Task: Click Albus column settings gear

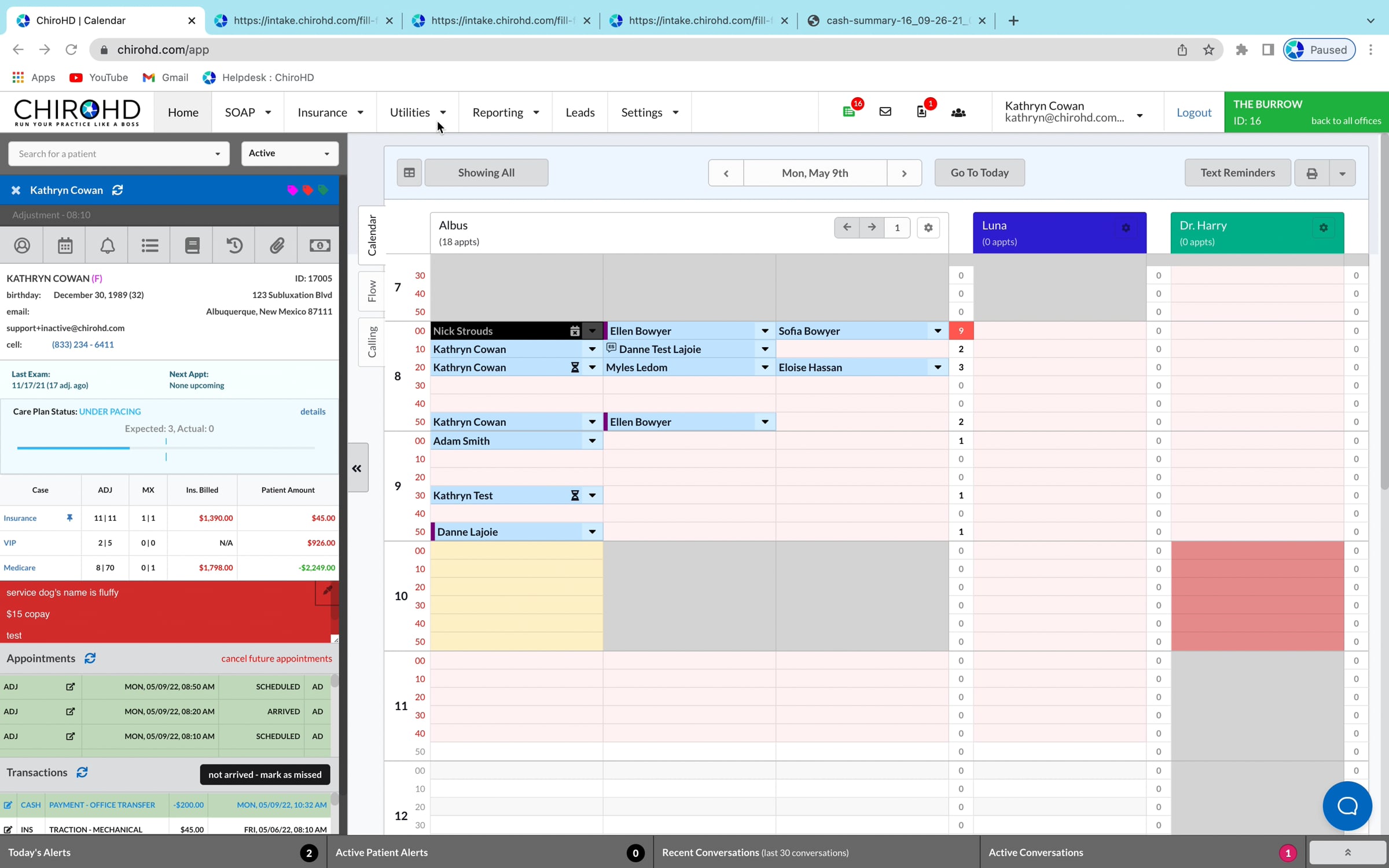Action: tap(928, 227)
